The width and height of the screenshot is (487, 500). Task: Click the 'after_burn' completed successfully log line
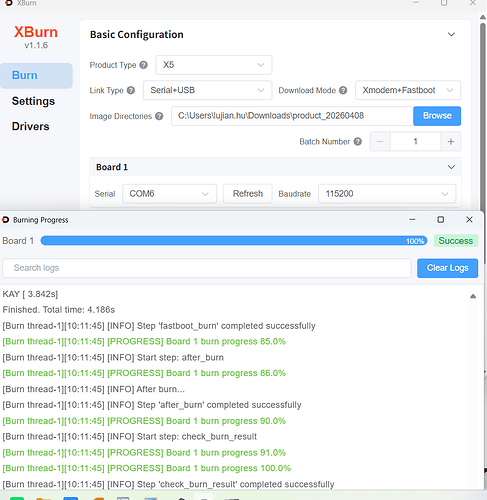tap(152, 405)
